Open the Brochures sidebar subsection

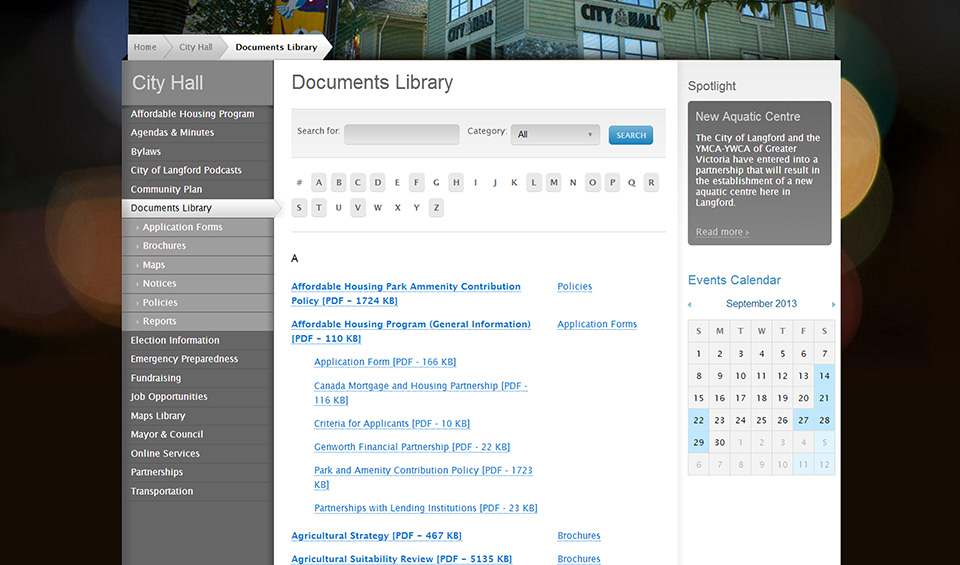[x=164, y=246]
